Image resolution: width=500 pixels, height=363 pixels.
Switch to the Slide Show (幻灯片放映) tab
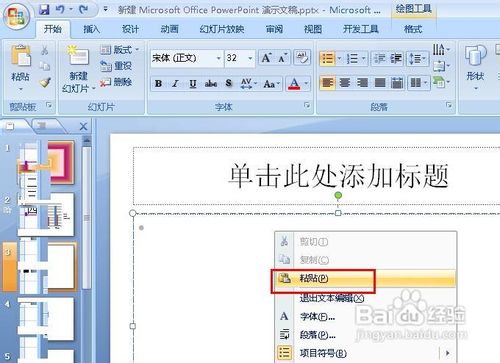[x=222, y=29]
